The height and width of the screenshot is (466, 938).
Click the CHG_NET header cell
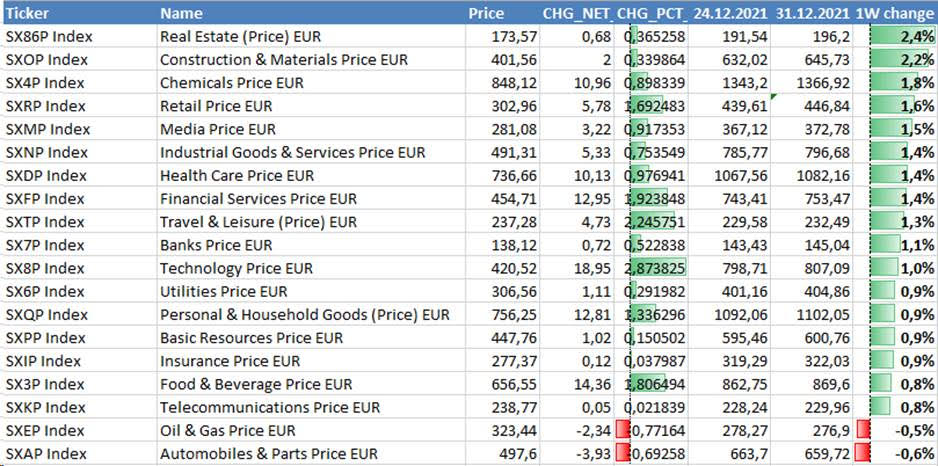click(x=576, y=13)
